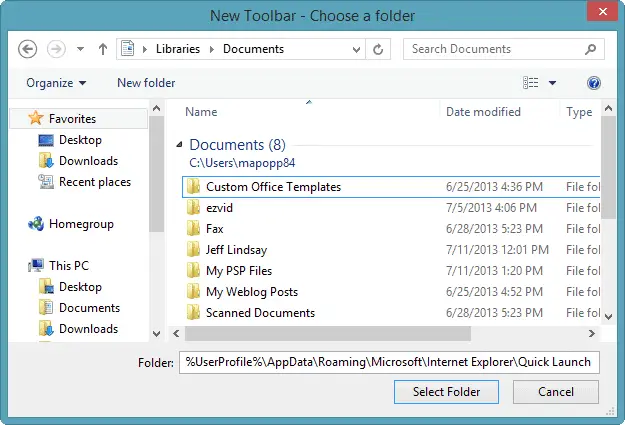The width and height of the screenshot is (625, 425).
Task: Click the horizontal scrollbar right arrow
Action: pyautogui.click(x=592, y=333)
